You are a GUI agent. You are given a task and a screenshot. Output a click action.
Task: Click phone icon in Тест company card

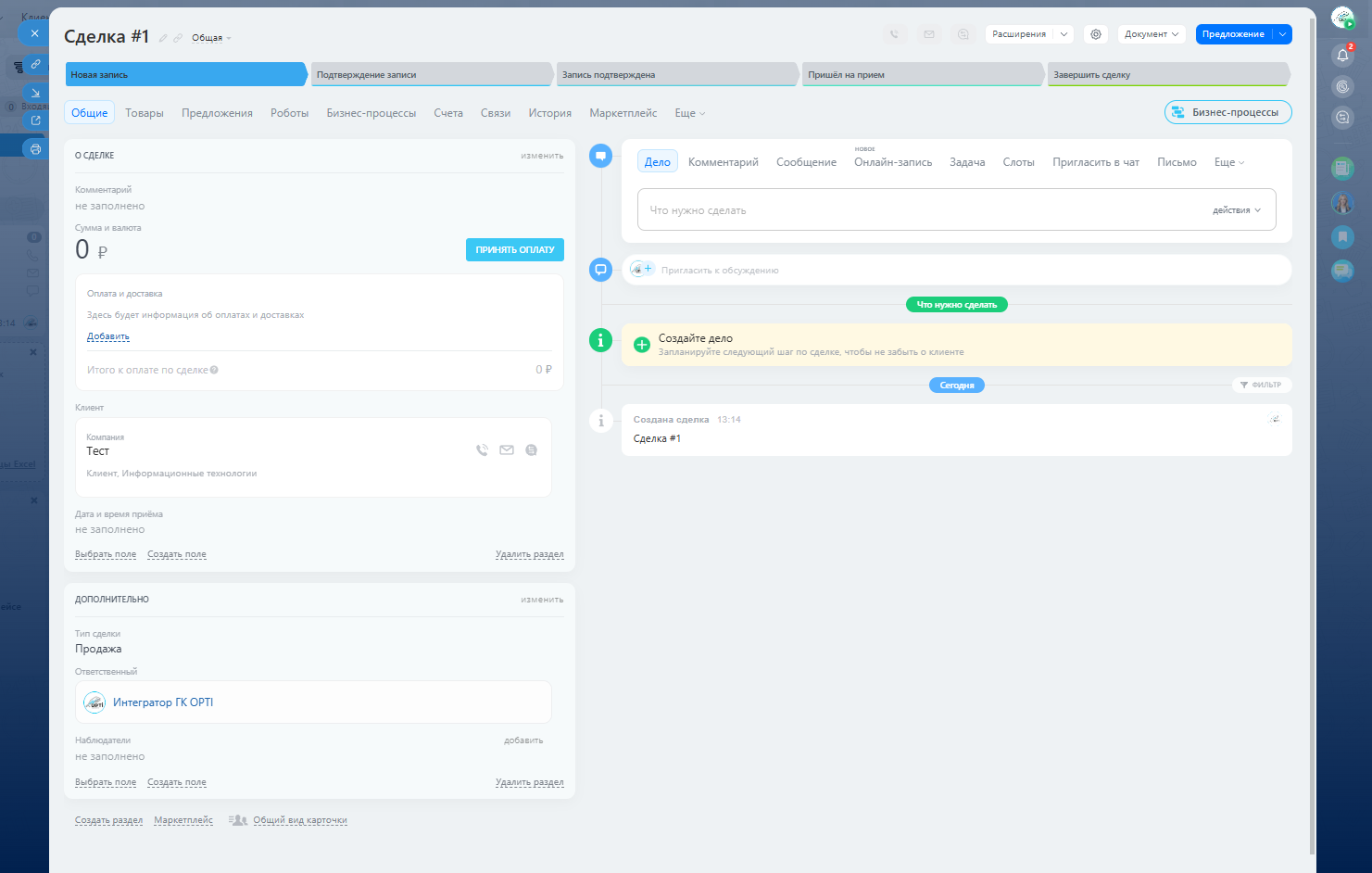[482, 450]
